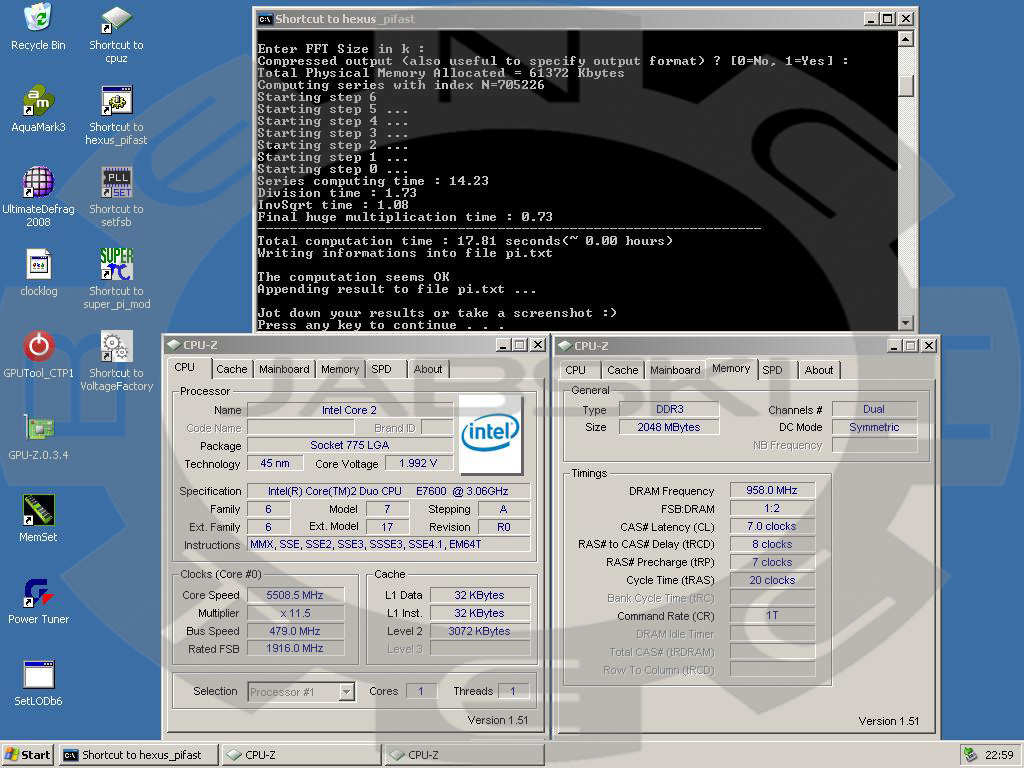Open the Windows Start menu
Screen dimensions: 1024x768
pyautogui.click(x=27, y=754)
